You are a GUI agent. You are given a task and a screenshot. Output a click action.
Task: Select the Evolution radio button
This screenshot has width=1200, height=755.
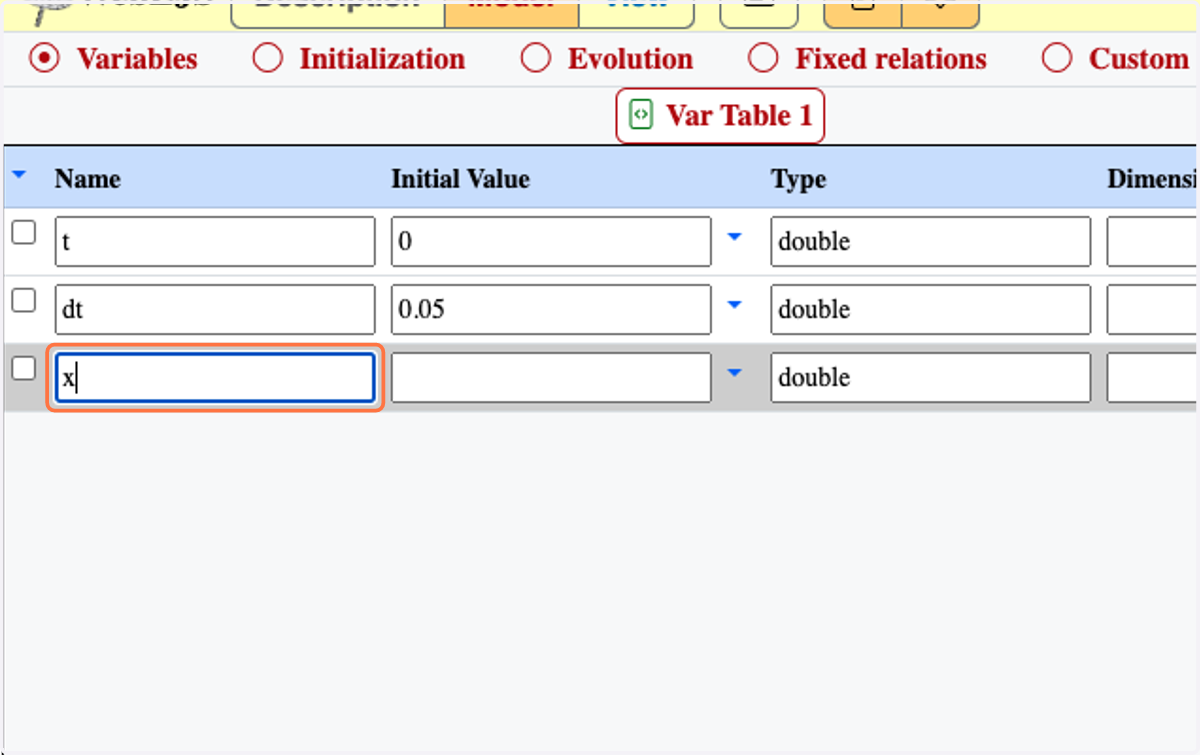[x=536, y=59]
